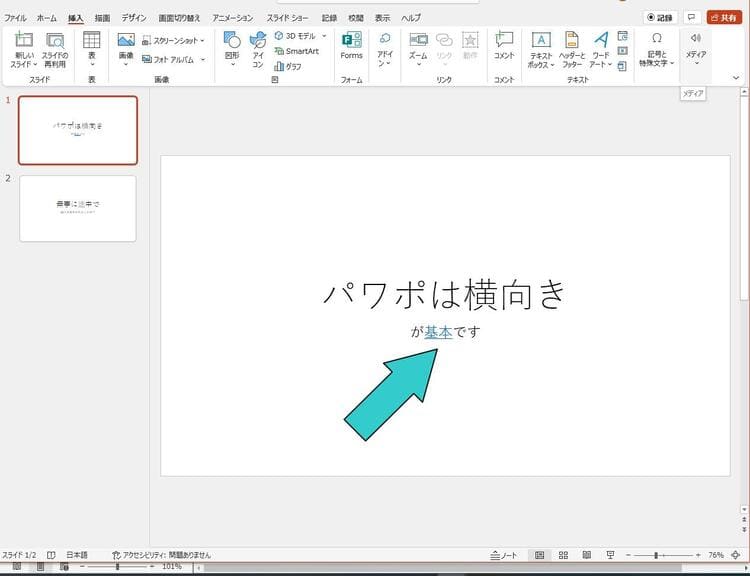
Task: Click the Share (共有) button
Action: [x=724, y=18]
